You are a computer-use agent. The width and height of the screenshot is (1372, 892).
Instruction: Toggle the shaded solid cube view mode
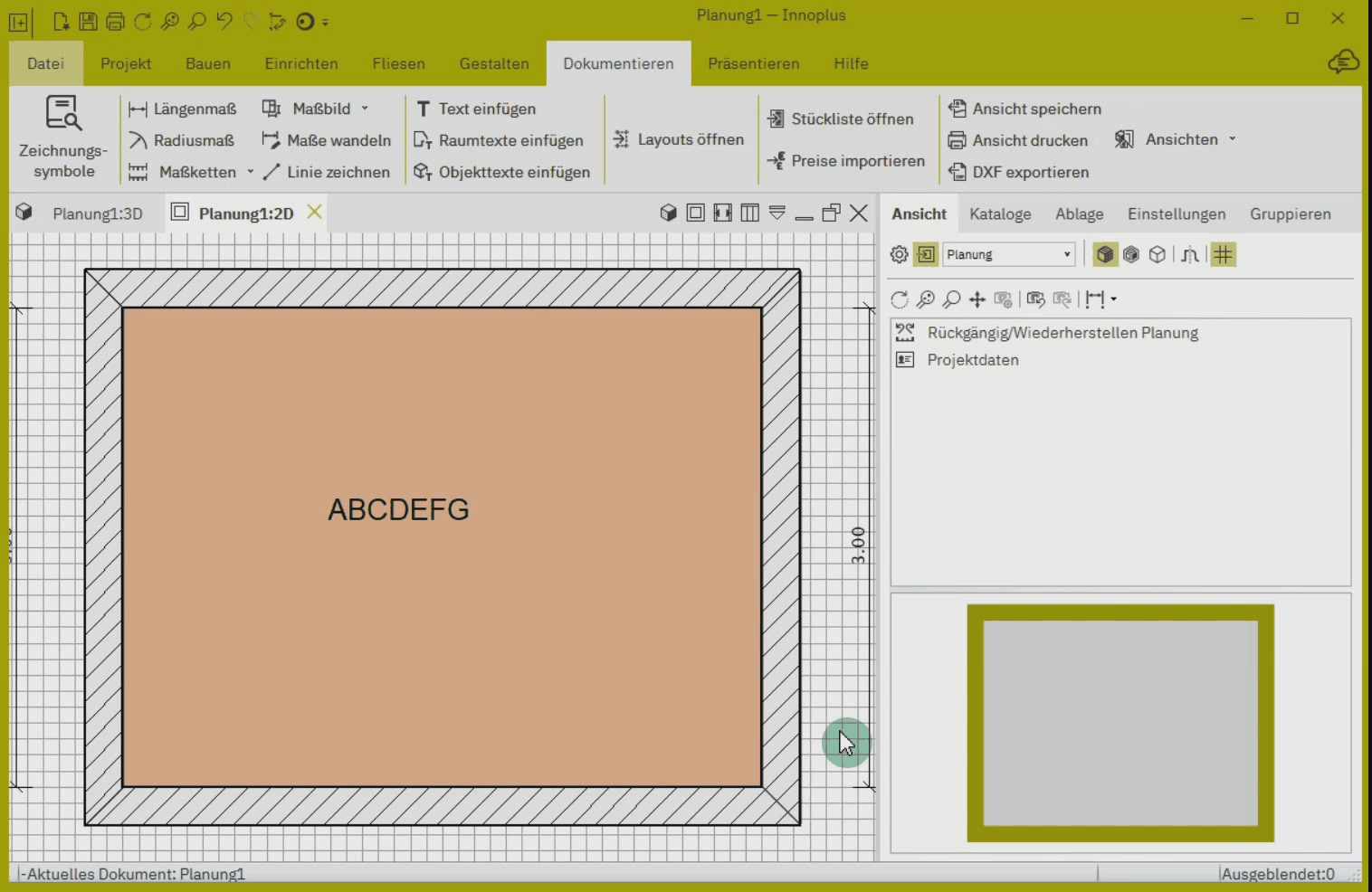(x=1104, y=255)
